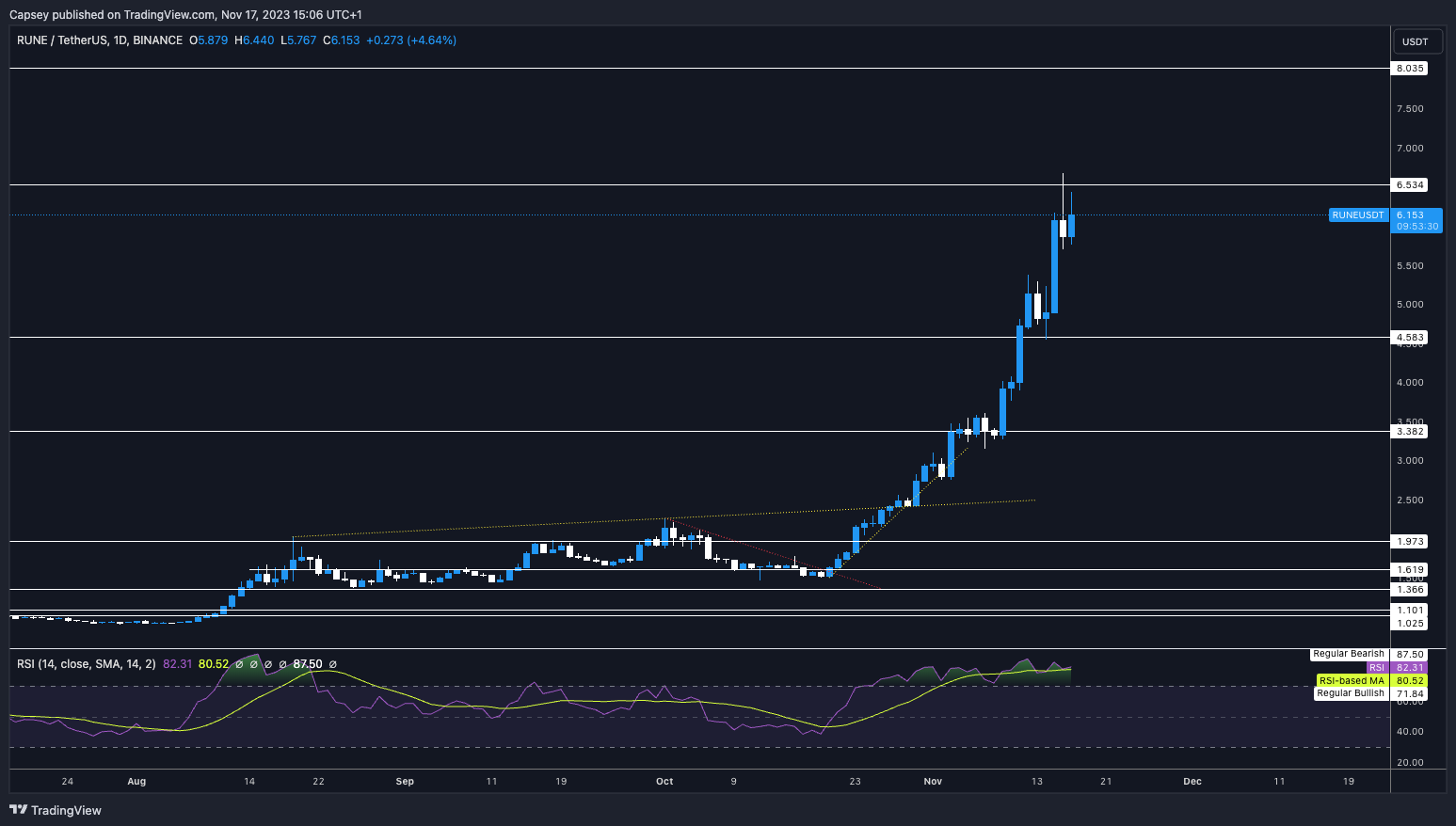Click the L5.767 low value in the header

pyautogui.click(x=298, y=40)
